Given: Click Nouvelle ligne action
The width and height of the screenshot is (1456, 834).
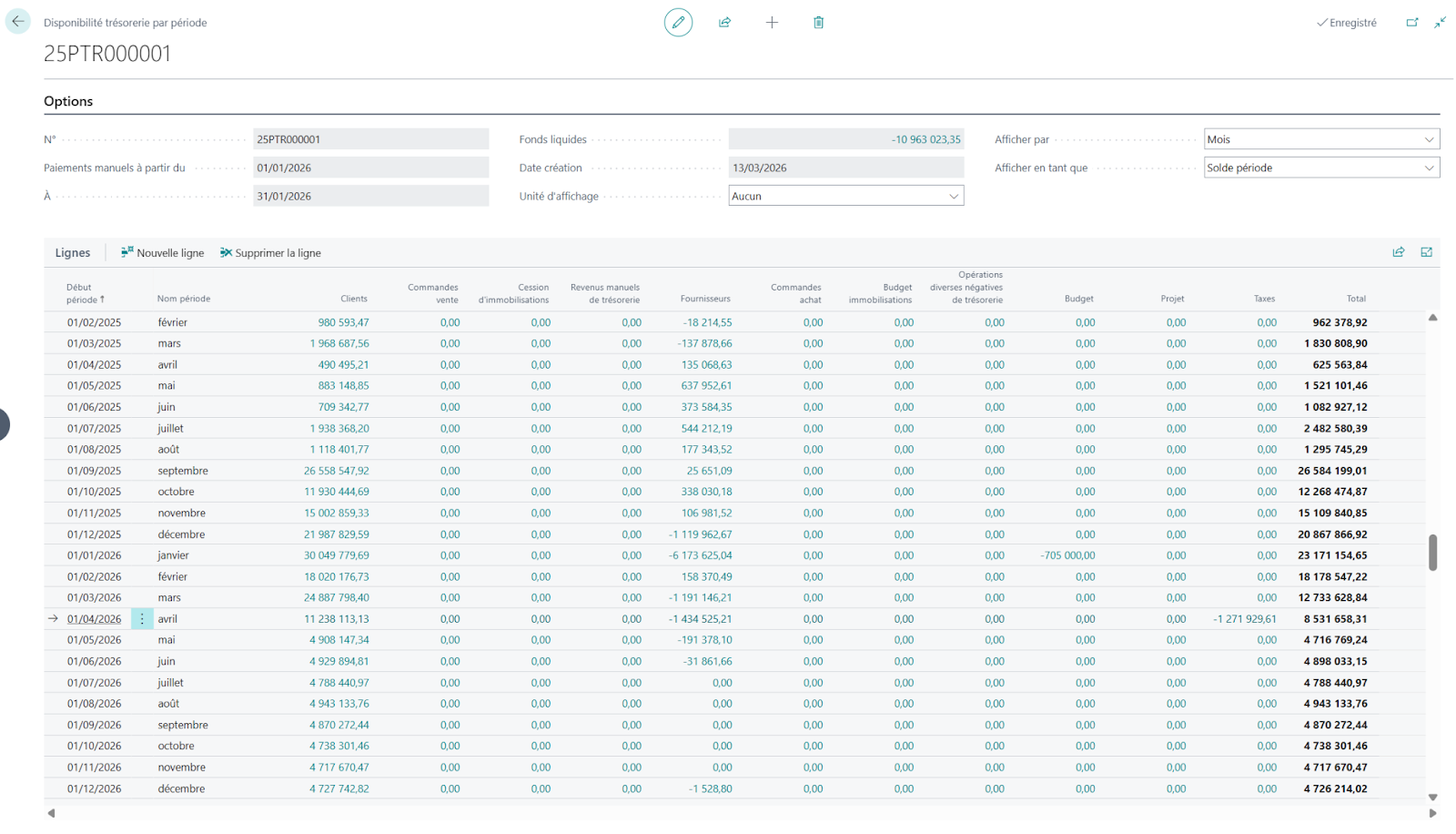Looking at the screenshot, I should click(162, 253).
